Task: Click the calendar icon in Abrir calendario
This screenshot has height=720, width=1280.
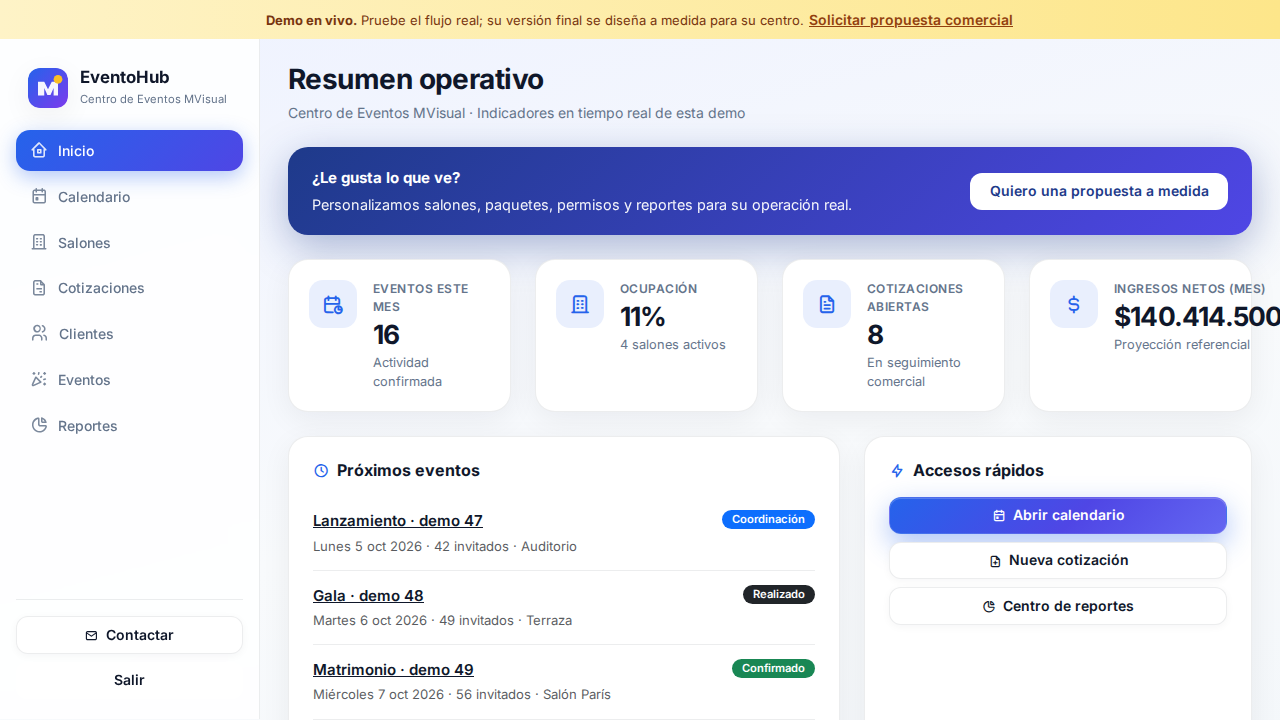Action: pos(999,516)
